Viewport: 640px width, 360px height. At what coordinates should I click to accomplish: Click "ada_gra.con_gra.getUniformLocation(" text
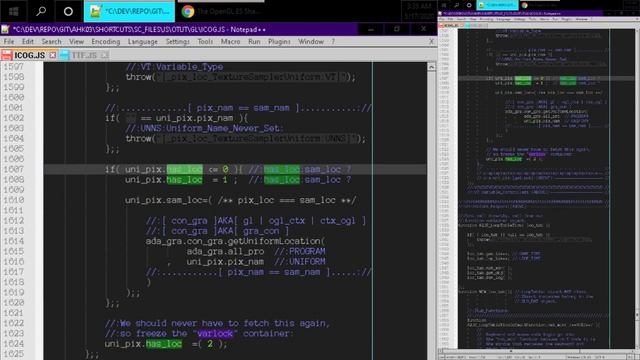click(236, 241)
